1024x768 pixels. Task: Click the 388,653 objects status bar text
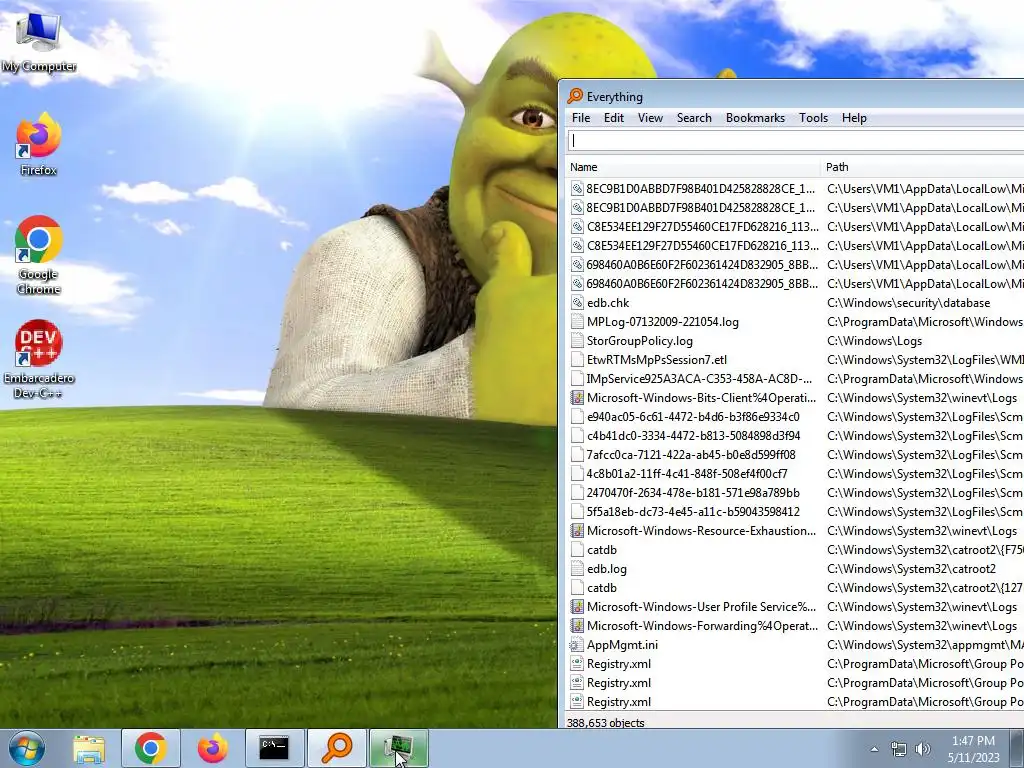click(x=605, y=722)
